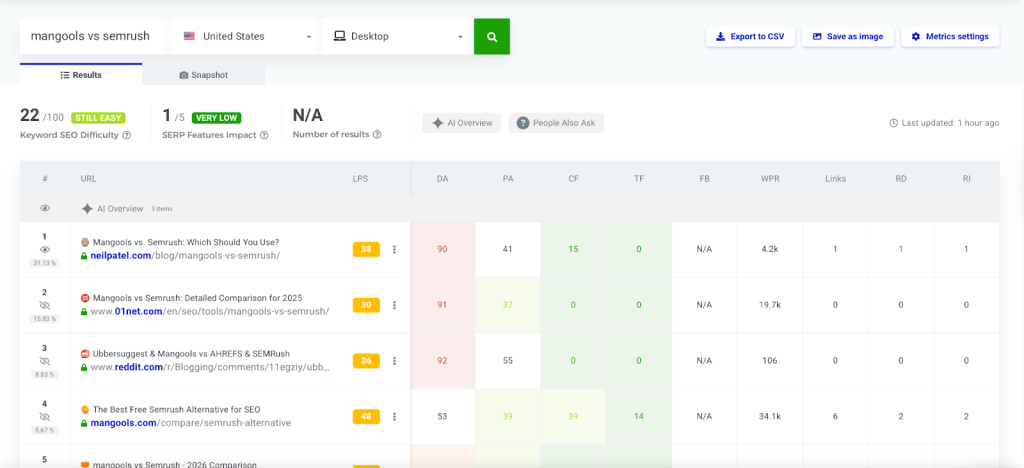Toggle eye visibility on the AI Overview row
The height and width of the screenshot is (468, 1024).
coord(45,208)
